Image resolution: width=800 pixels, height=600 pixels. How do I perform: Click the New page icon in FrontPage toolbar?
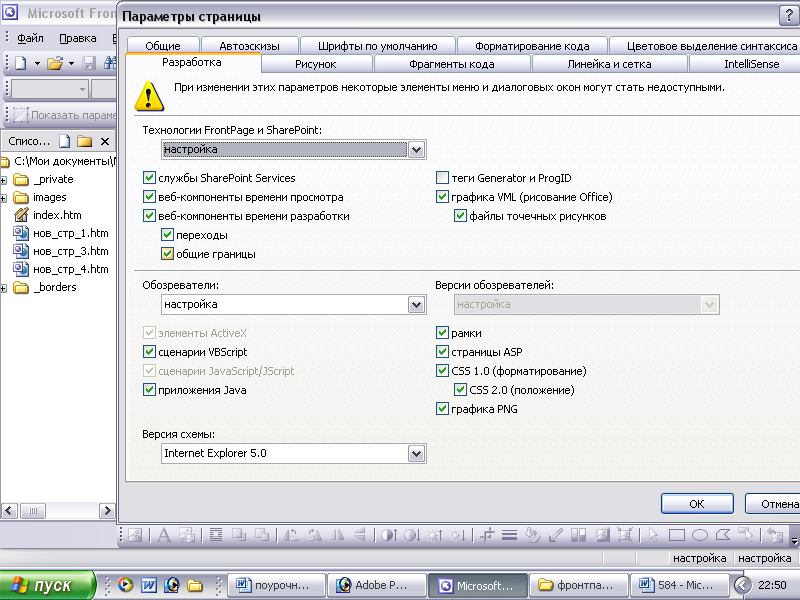(x=21, y=63)
